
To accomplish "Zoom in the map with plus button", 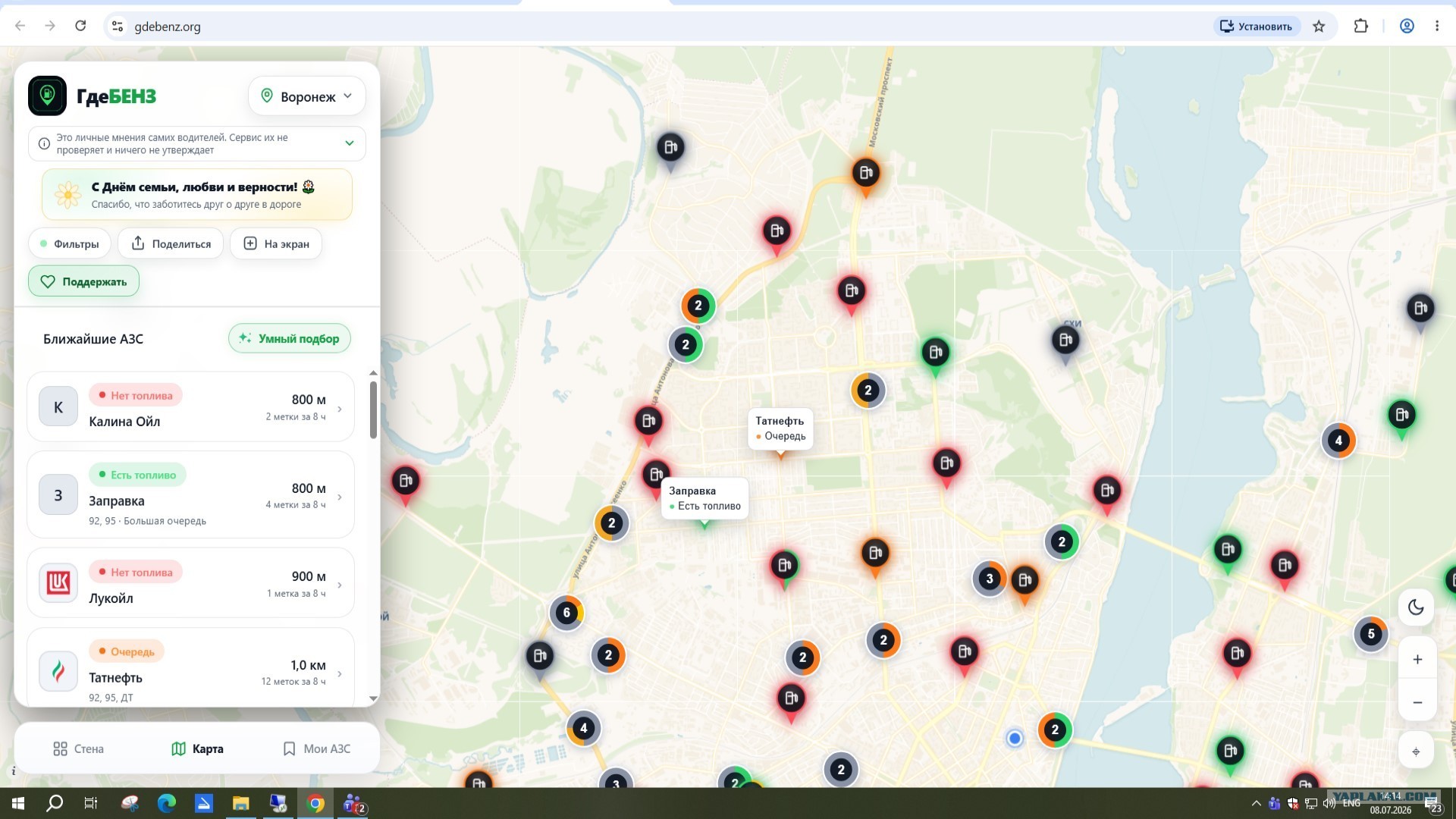I will click(x=1417, y=659).
